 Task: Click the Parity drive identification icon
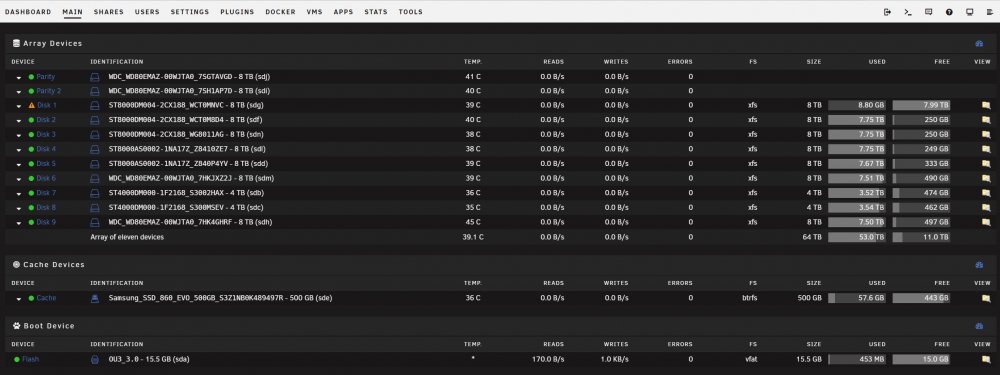[95, 77]
